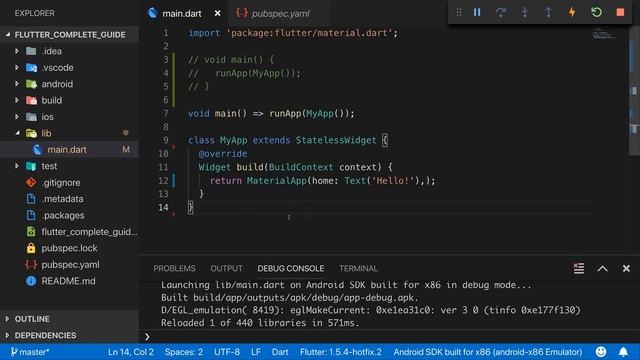Expand the test folder

click(17, 166)
